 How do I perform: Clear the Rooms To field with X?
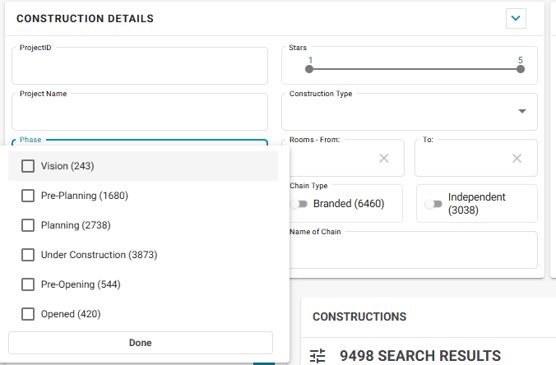click(517, 158)
